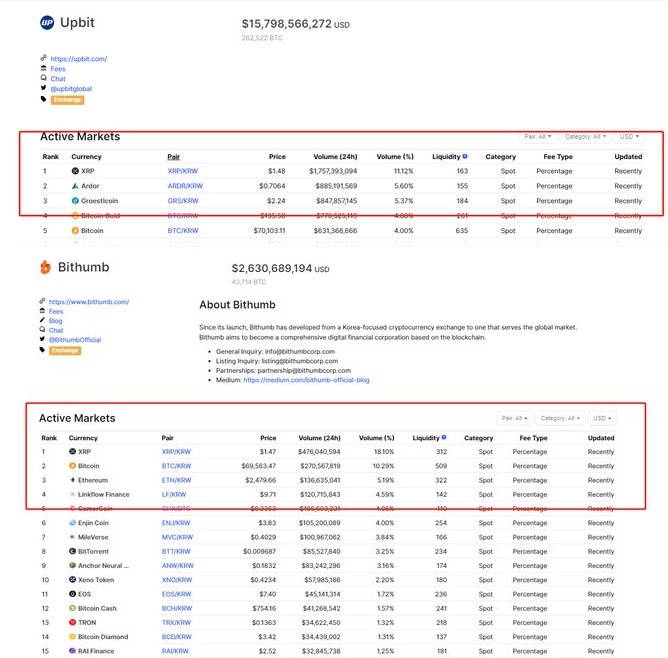Open the Bithumb Blog link
Screen dimensions: 668x658
click(55, 321)
